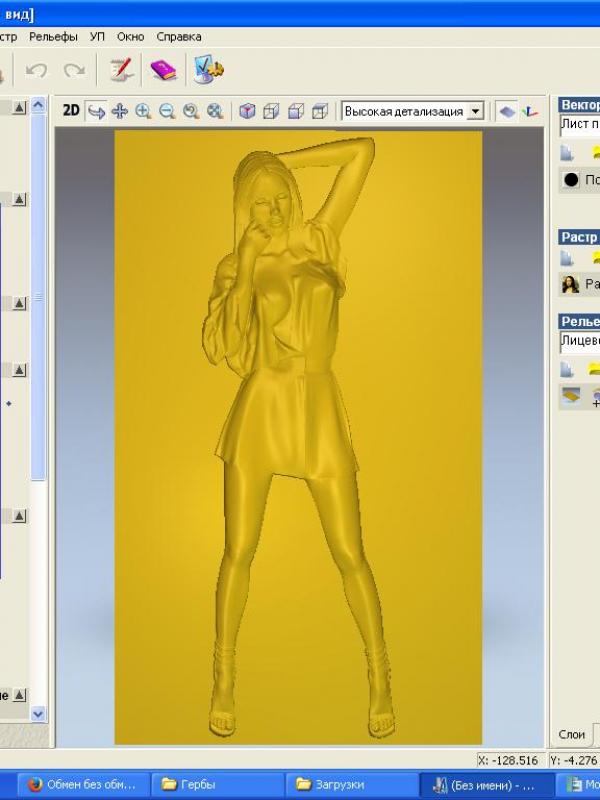Switch to 2D view
The image size is (600, 800).
coord(71,111)
